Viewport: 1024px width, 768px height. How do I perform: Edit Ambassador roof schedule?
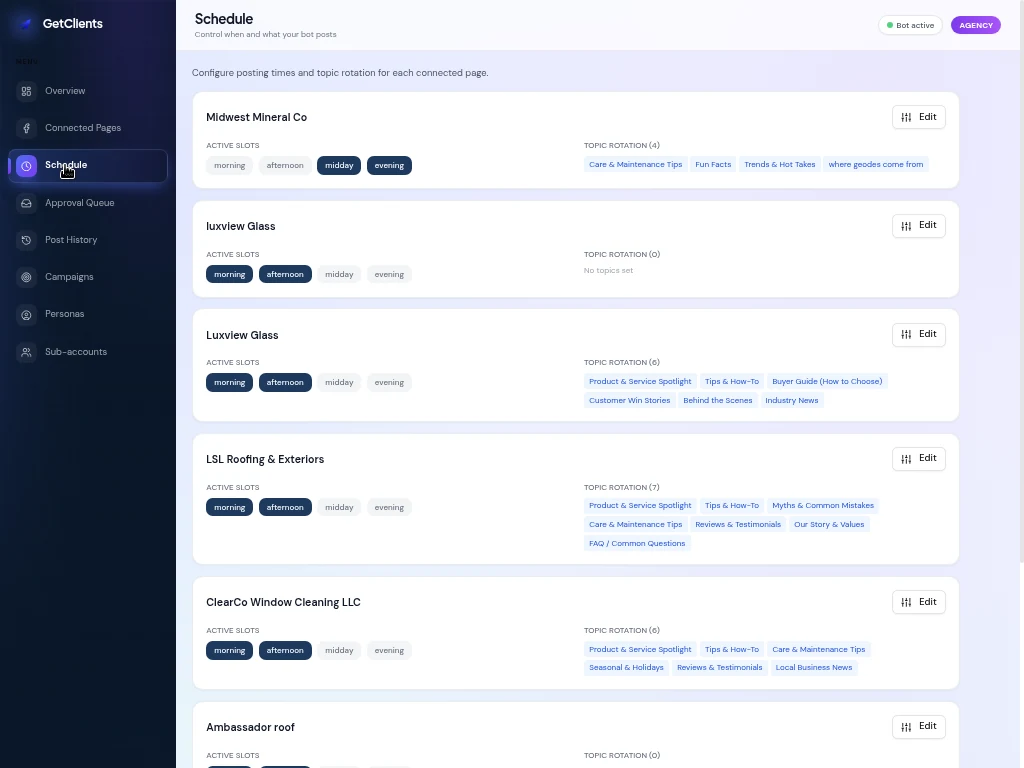click(x=918, y=726)
